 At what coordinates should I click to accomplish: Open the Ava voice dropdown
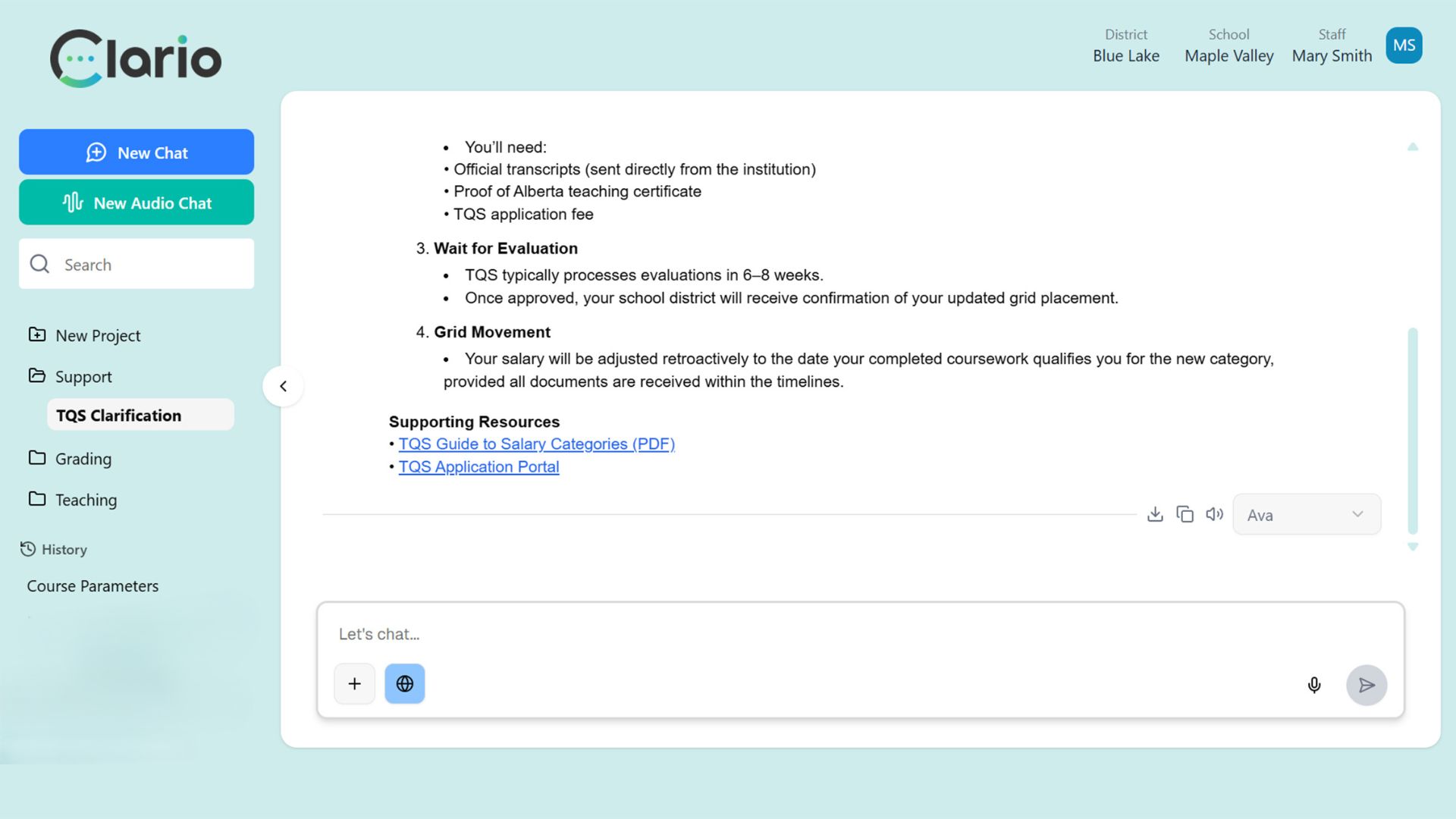(1306, 515)
